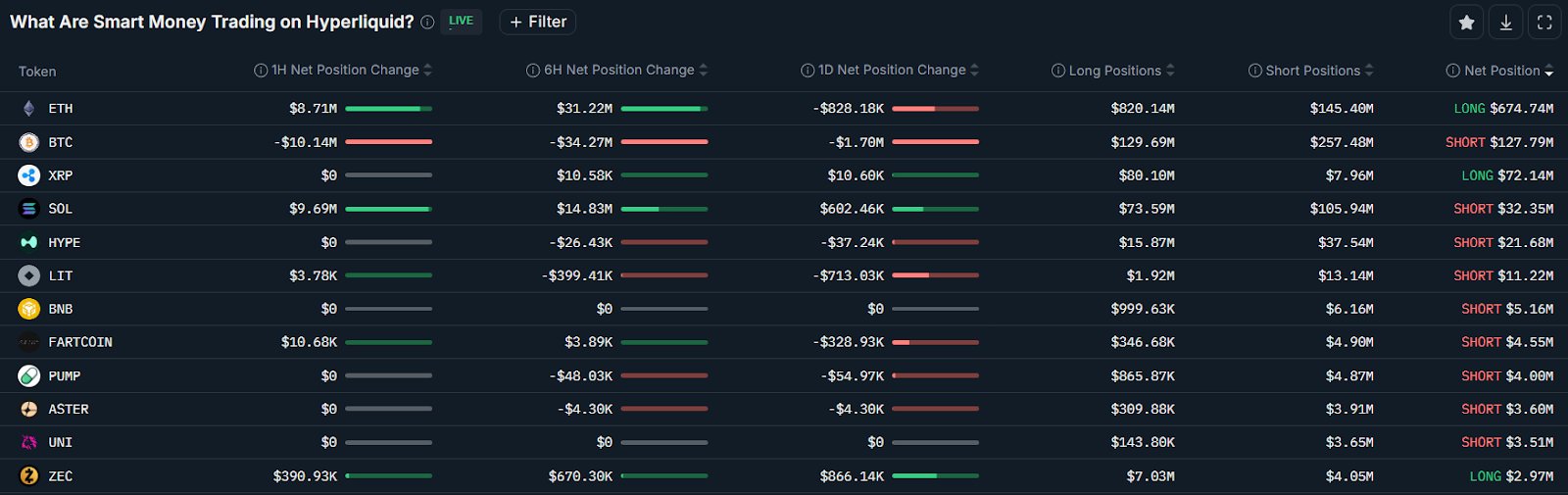Screen dimensions: 1568x495
Task: Click the XRP token icon
Action: pos(29,175)
